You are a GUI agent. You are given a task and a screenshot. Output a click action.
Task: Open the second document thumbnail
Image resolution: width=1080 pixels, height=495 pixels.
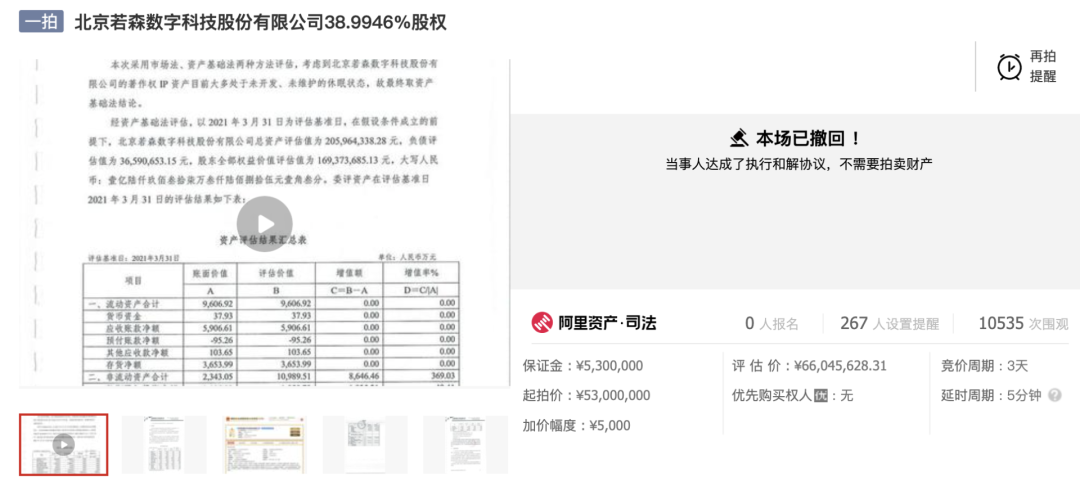click(x=164, y=445)
